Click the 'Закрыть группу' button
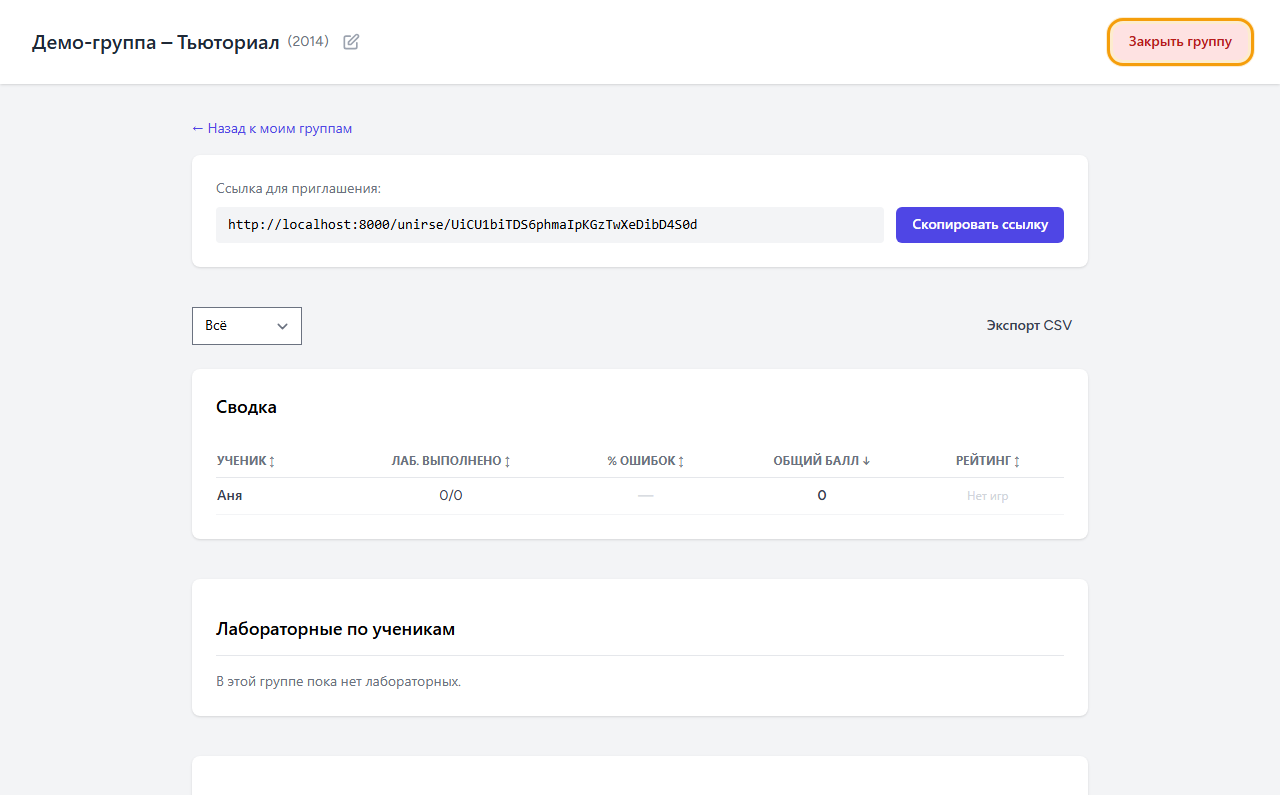 [1180, 42]
